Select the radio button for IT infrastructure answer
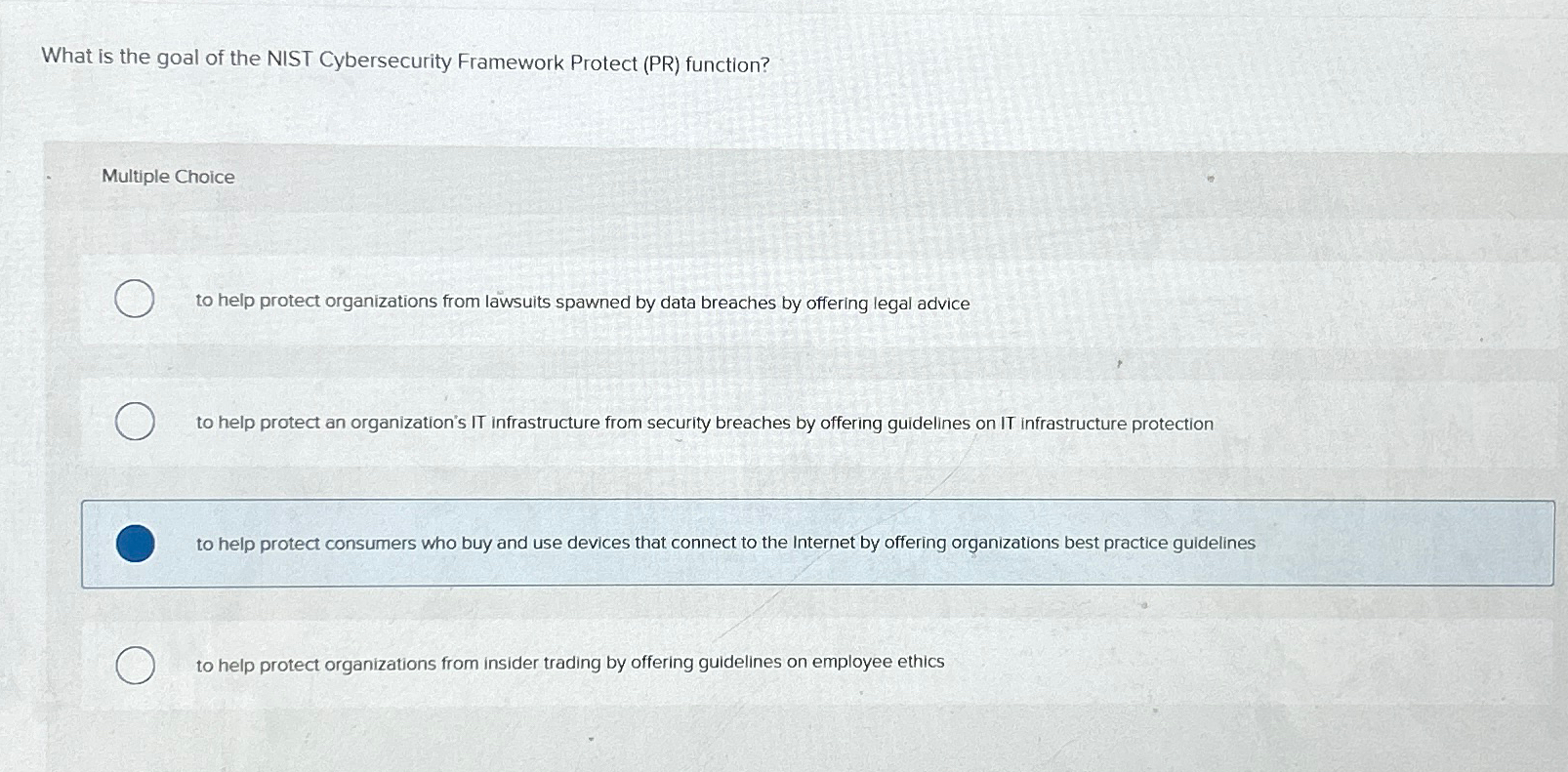 pos(135,422)
